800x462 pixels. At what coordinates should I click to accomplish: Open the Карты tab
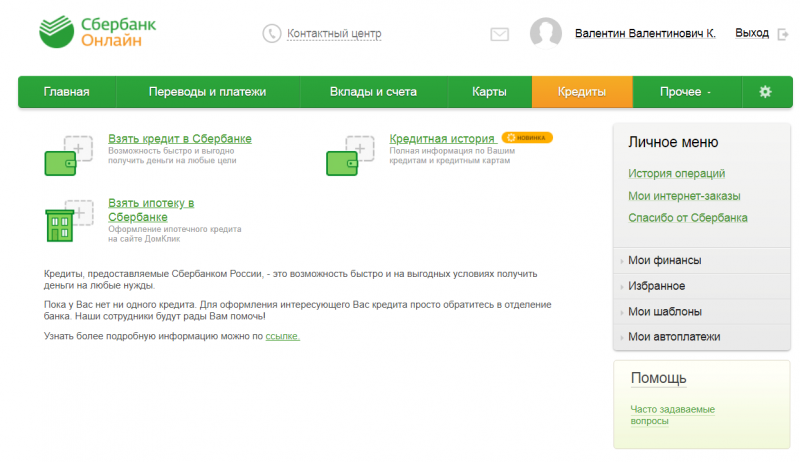[x=489, y=92]
